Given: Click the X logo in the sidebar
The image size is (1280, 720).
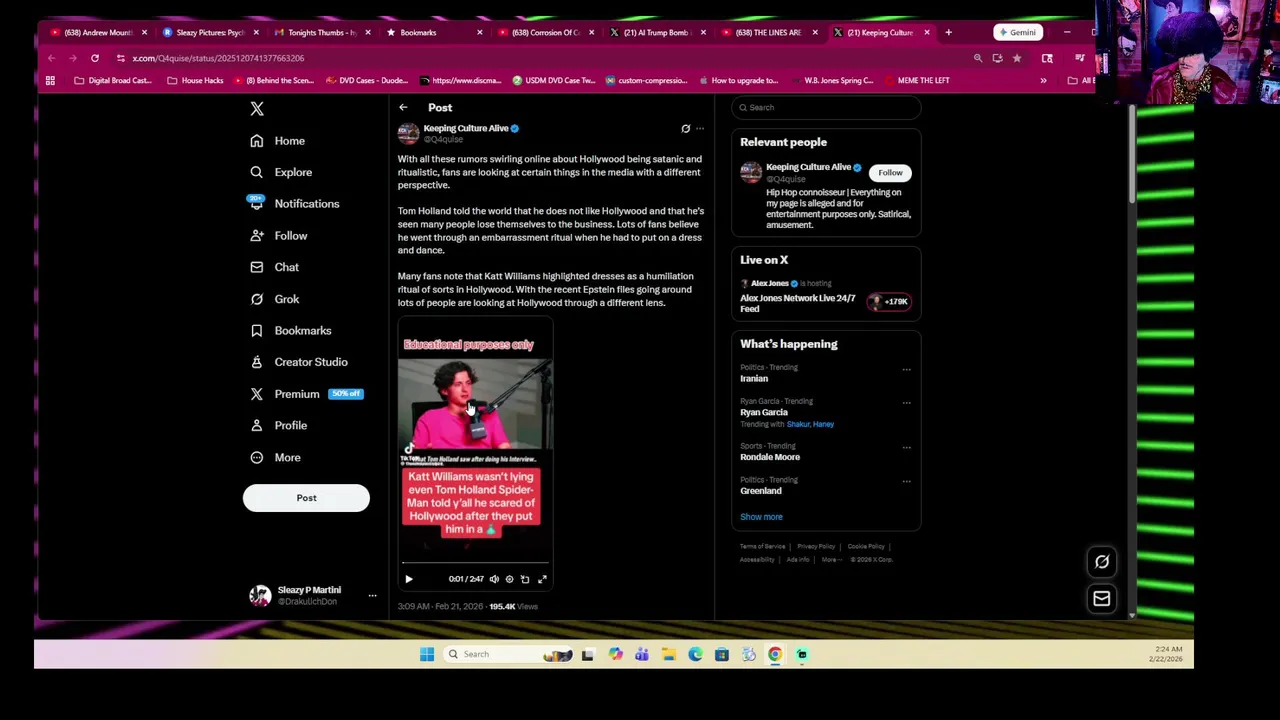Looking at the screenshot, I should tap(257, 108).
